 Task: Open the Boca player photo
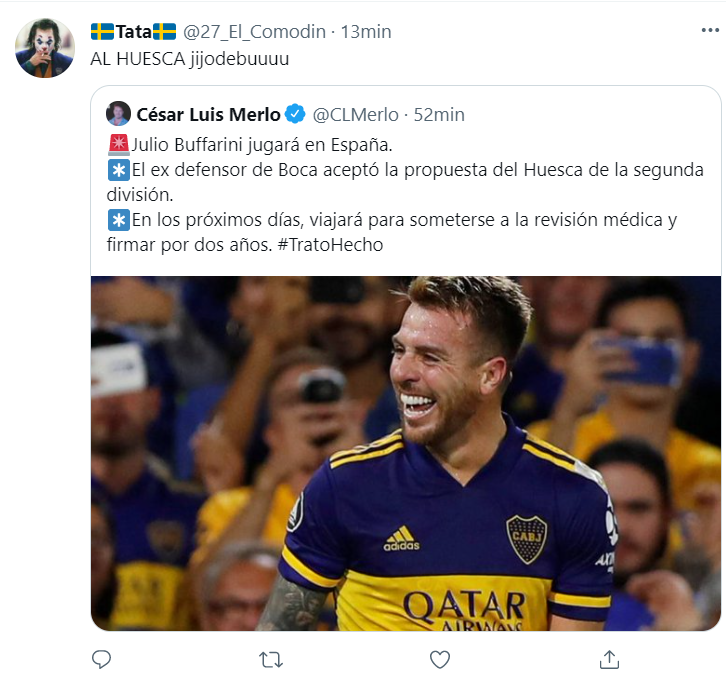405,453
